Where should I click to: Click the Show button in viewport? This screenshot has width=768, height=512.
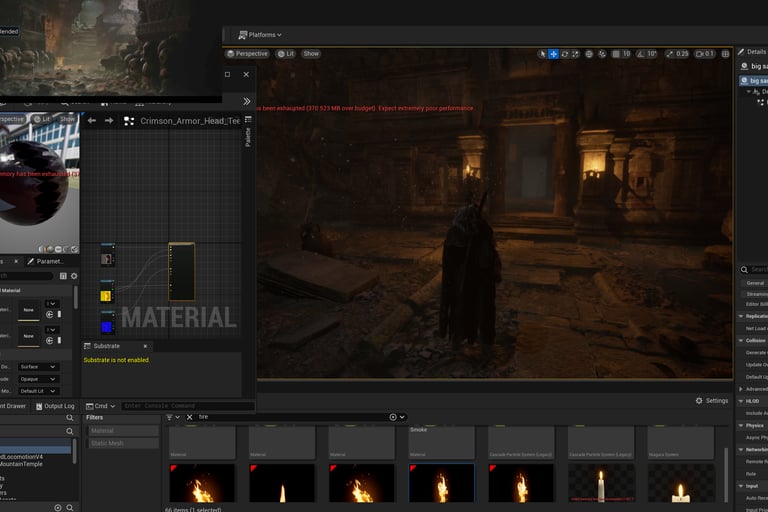(311, 54)
